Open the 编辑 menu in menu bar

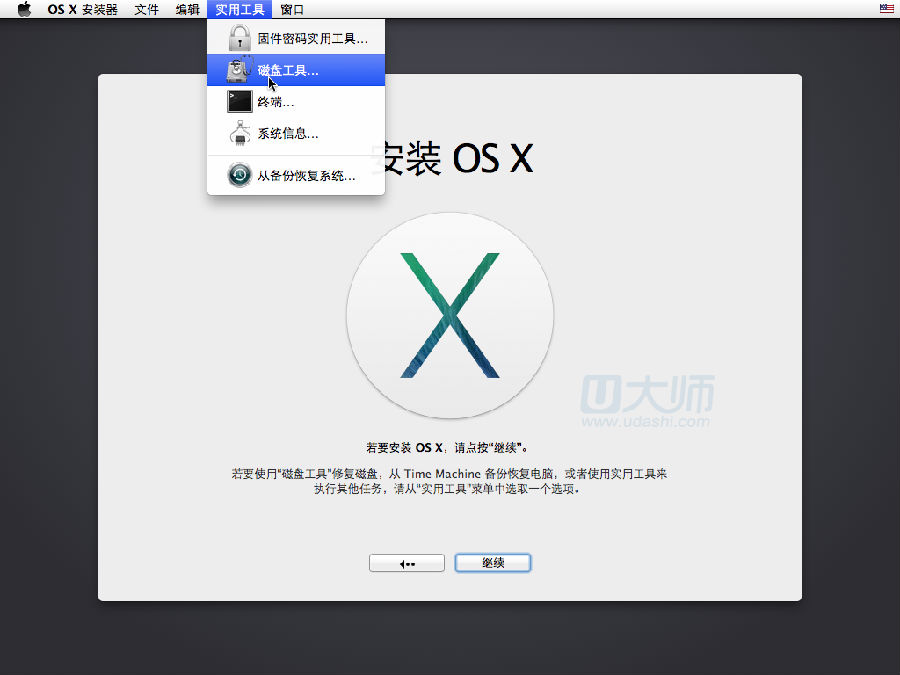point(187,9)
